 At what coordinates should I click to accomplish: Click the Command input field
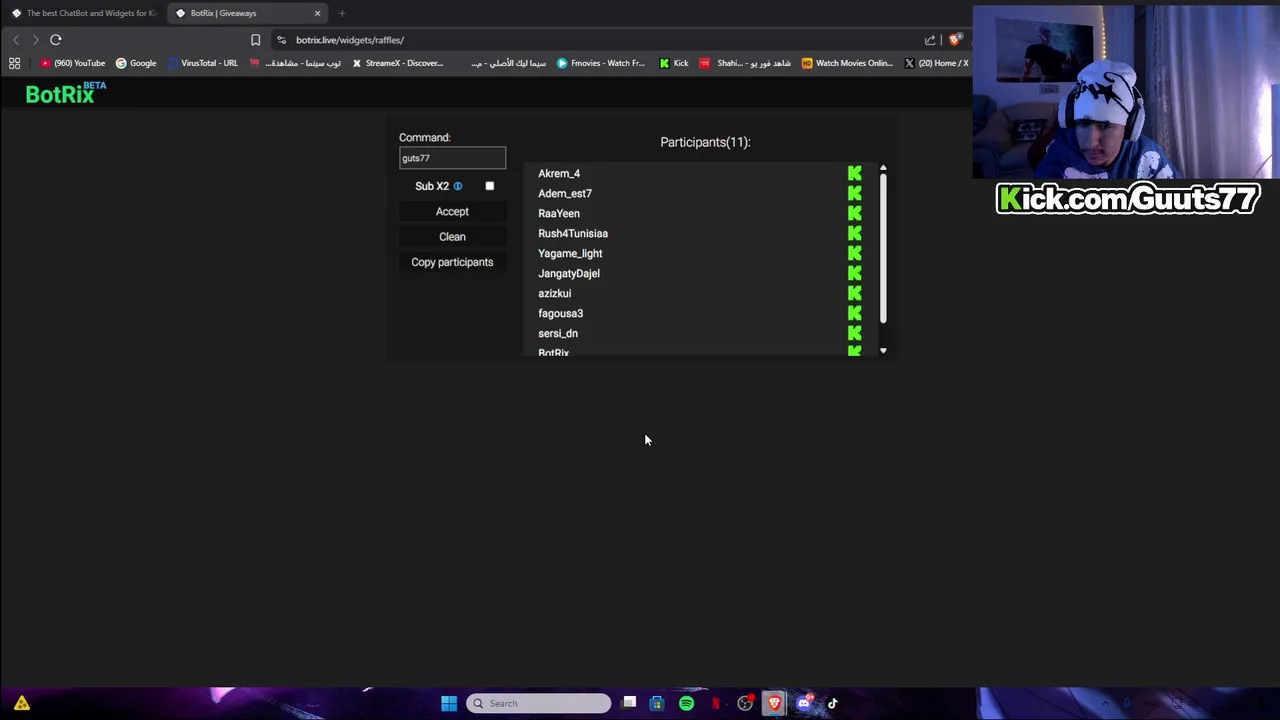point(452,158)
